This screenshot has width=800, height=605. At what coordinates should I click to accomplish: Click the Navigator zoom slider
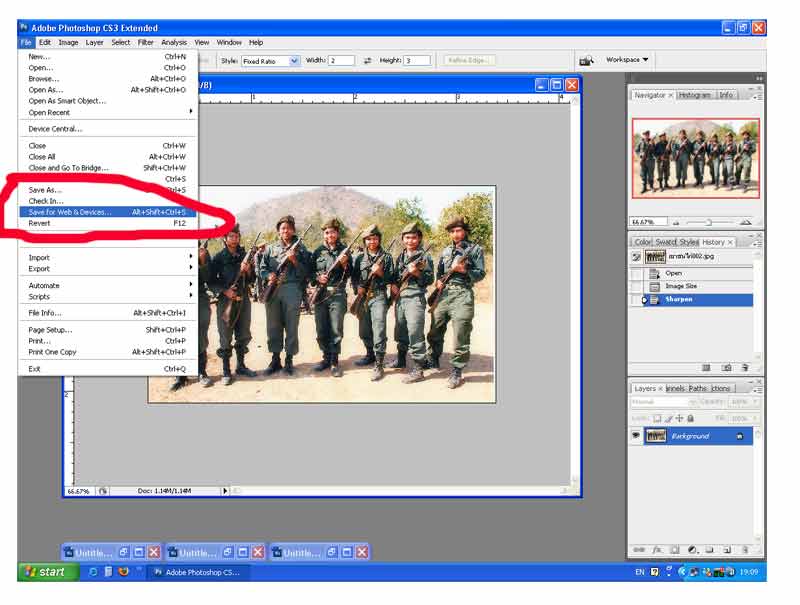coord(707,222)
